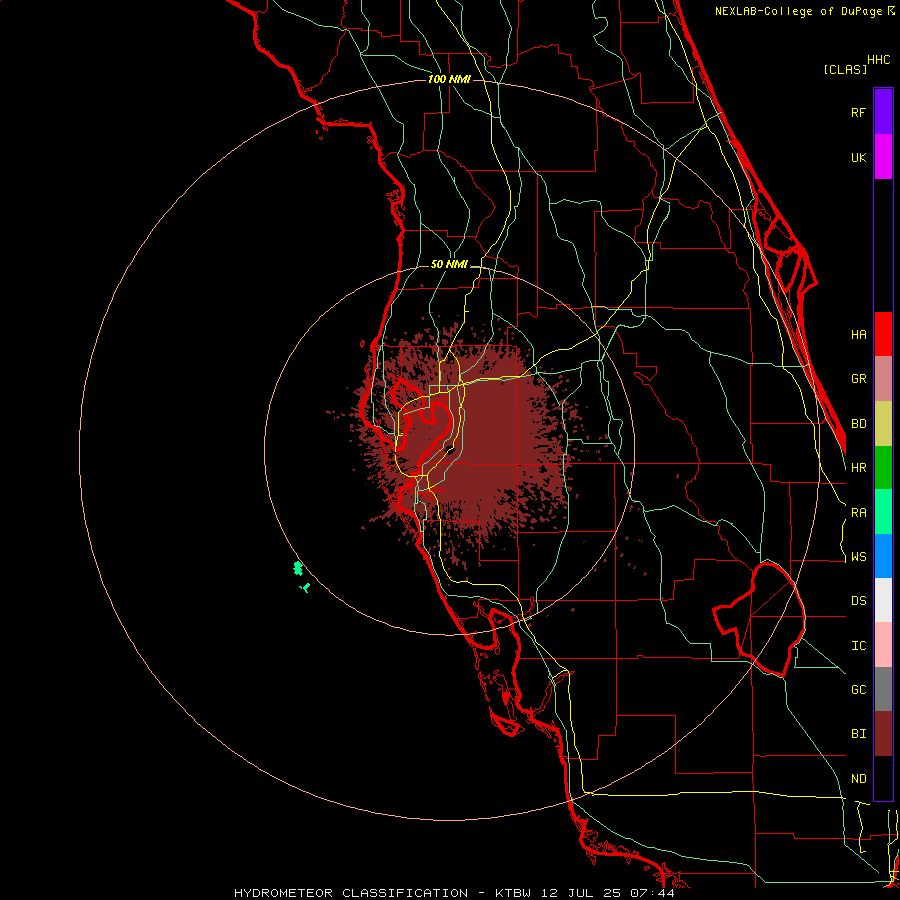
Task: Select the yellow BD big drops swatch
Action: 883,424
